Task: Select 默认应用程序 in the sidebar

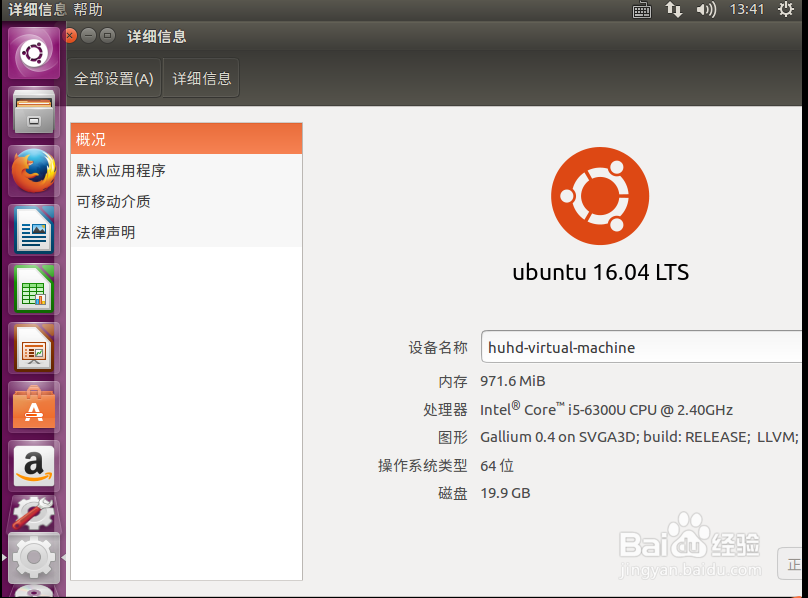Action: tap(187, 170)
